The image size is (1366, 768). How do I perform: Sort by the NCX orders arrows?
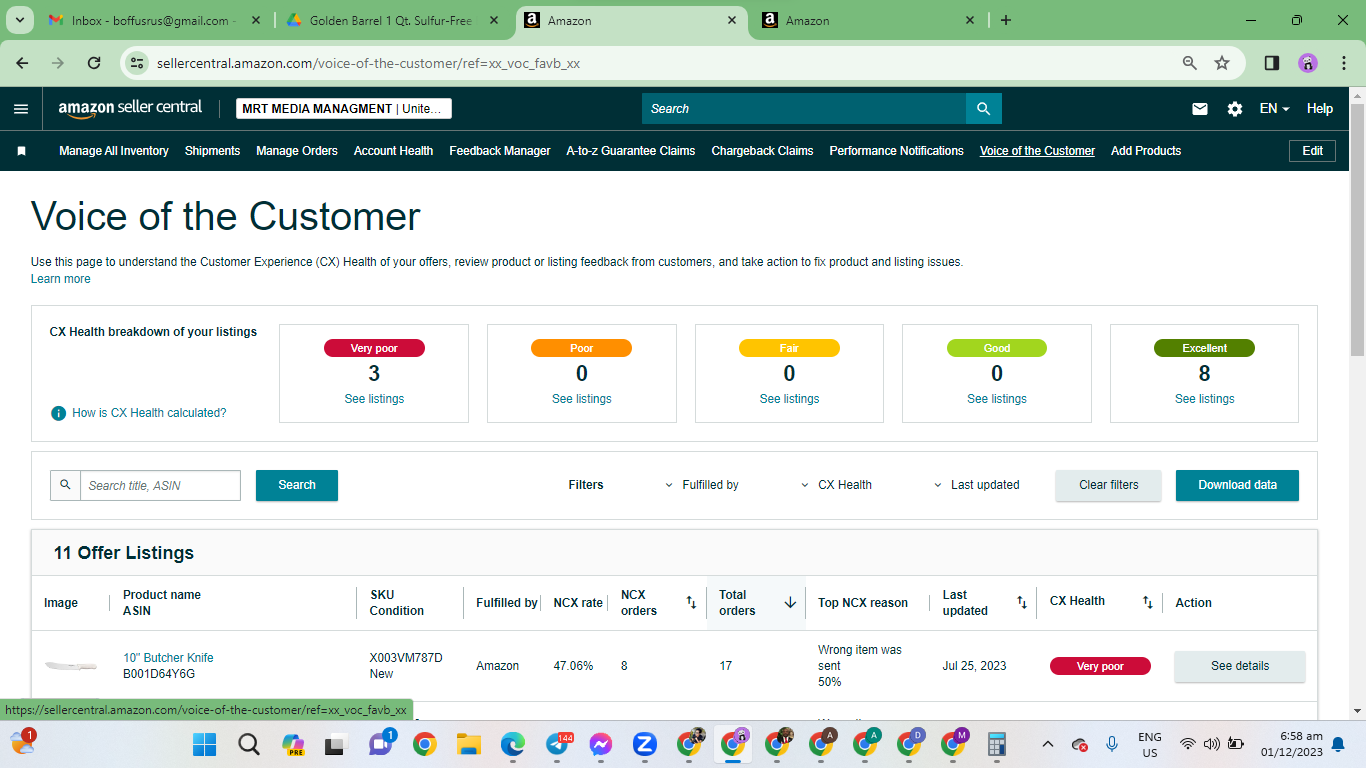[x=691, y=603]
